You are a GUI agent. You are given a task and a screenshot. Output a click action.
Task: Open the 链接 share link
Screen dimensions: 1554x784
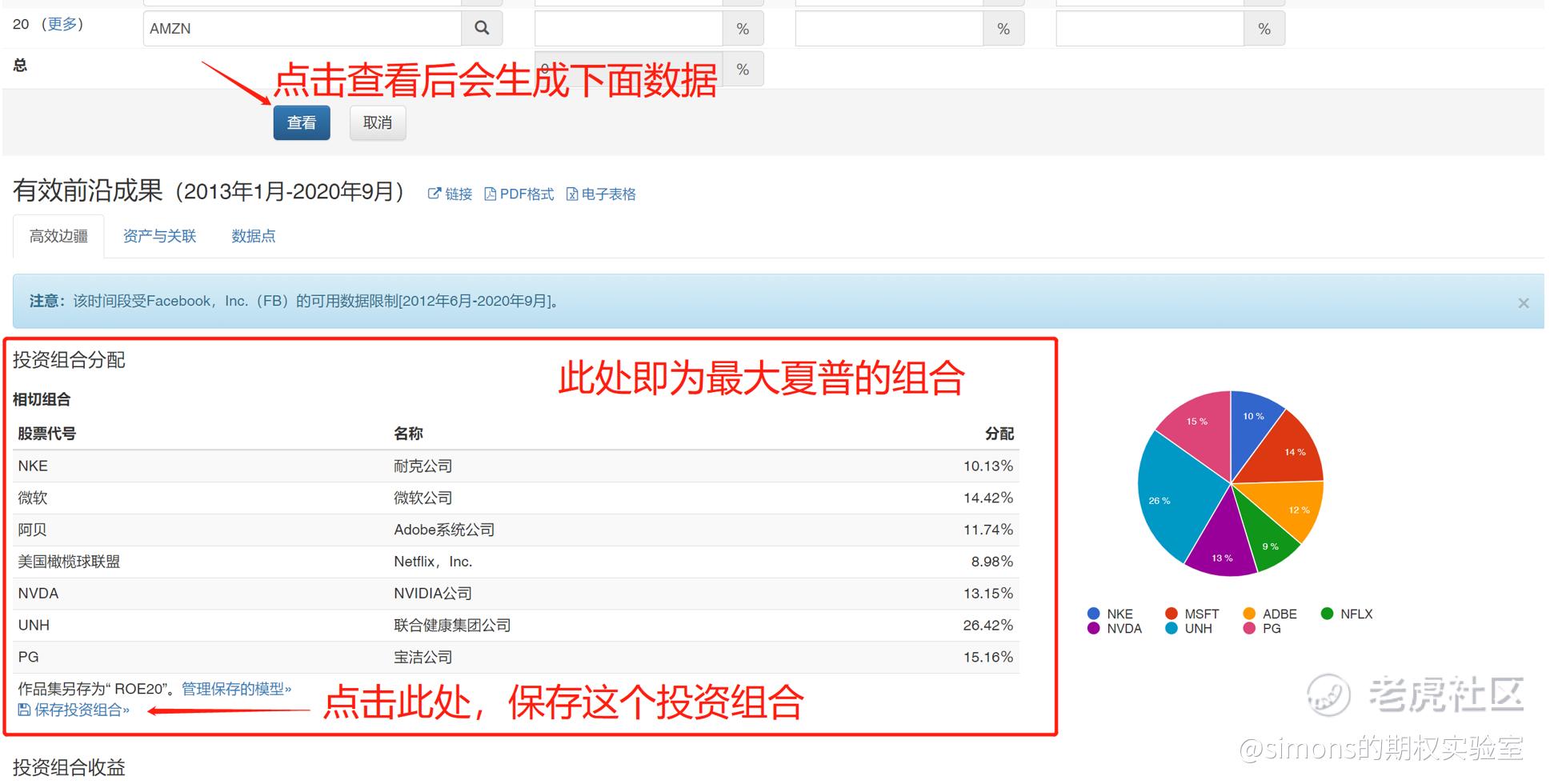tap(451, 194)
